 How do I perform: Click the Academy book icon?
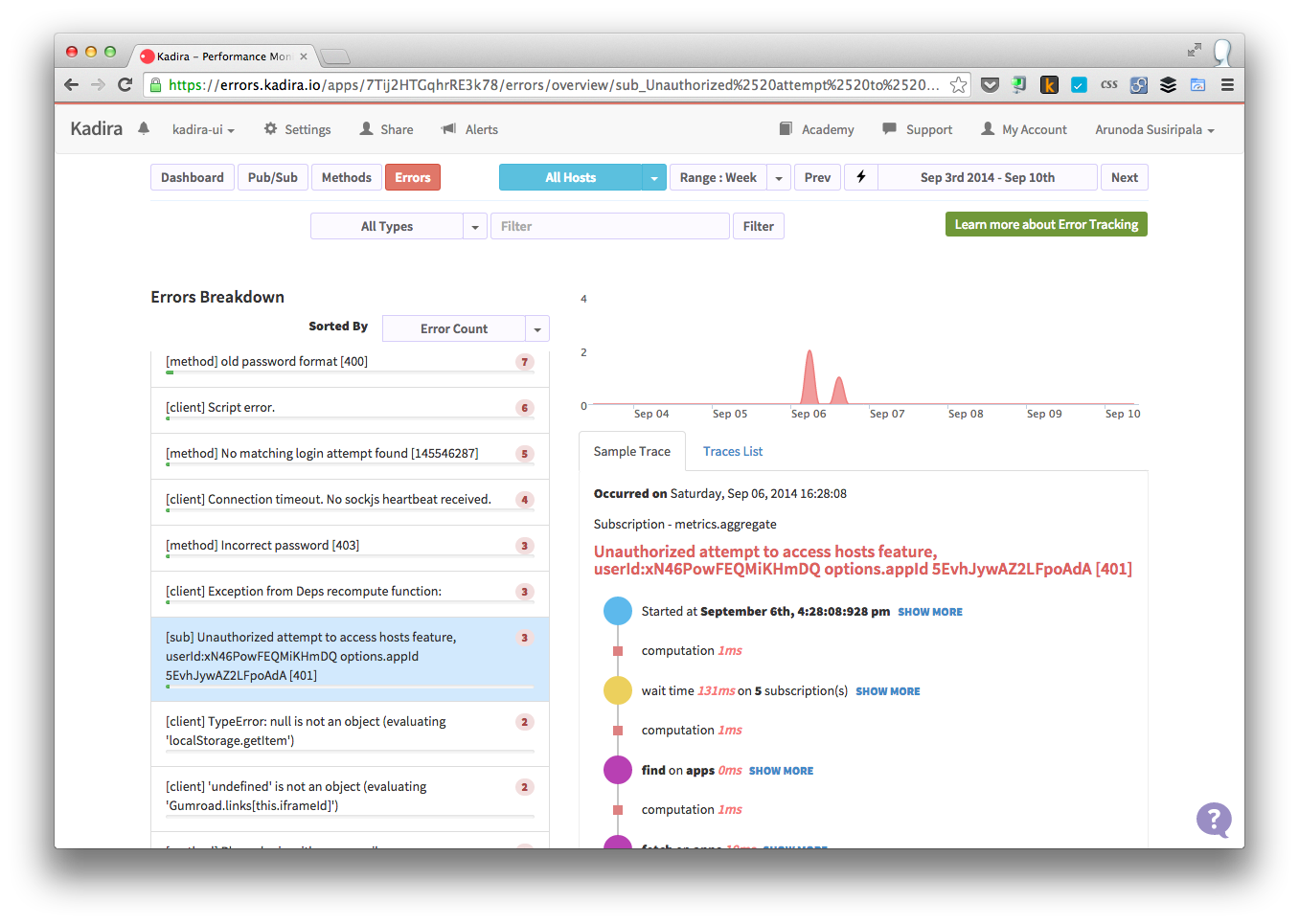click(786, 128)
